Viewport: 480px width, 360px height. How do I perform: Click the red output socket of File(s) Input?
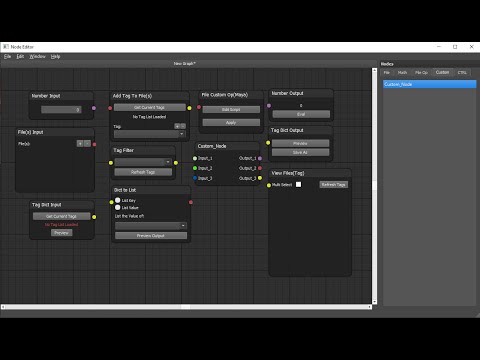tap(94, 144)
